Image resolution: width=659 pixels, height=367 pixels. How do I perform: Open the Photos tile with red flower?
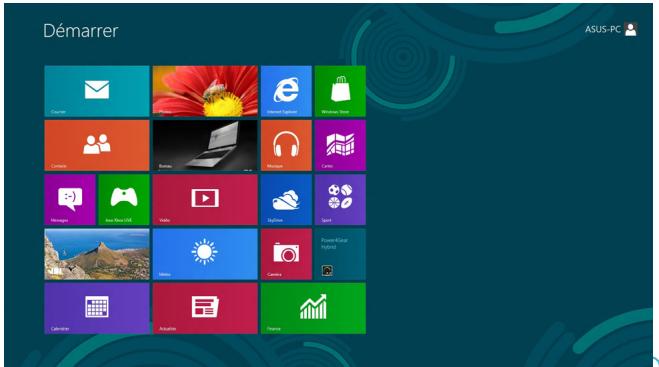205,91
